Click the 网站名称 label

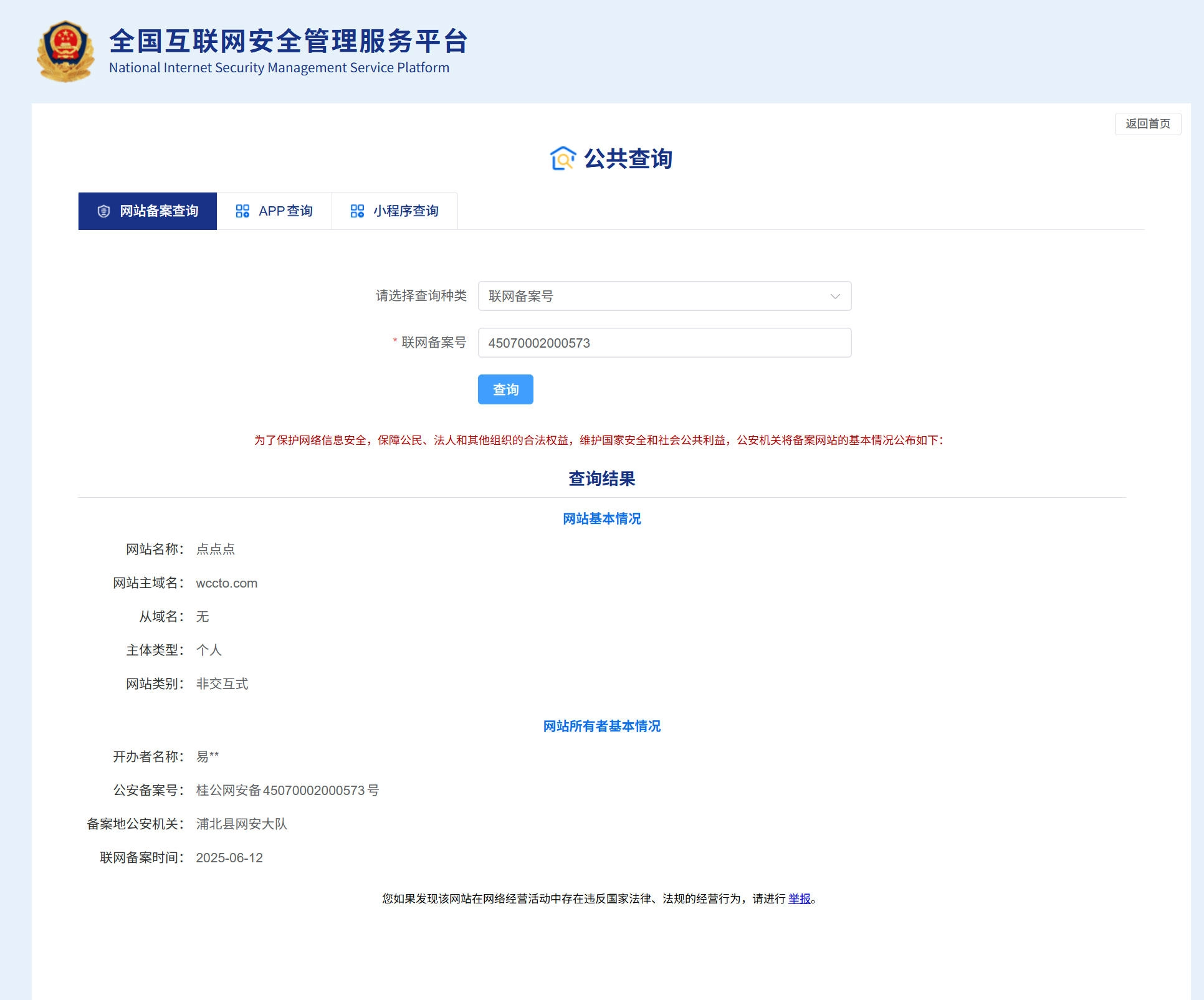point(155,549)
